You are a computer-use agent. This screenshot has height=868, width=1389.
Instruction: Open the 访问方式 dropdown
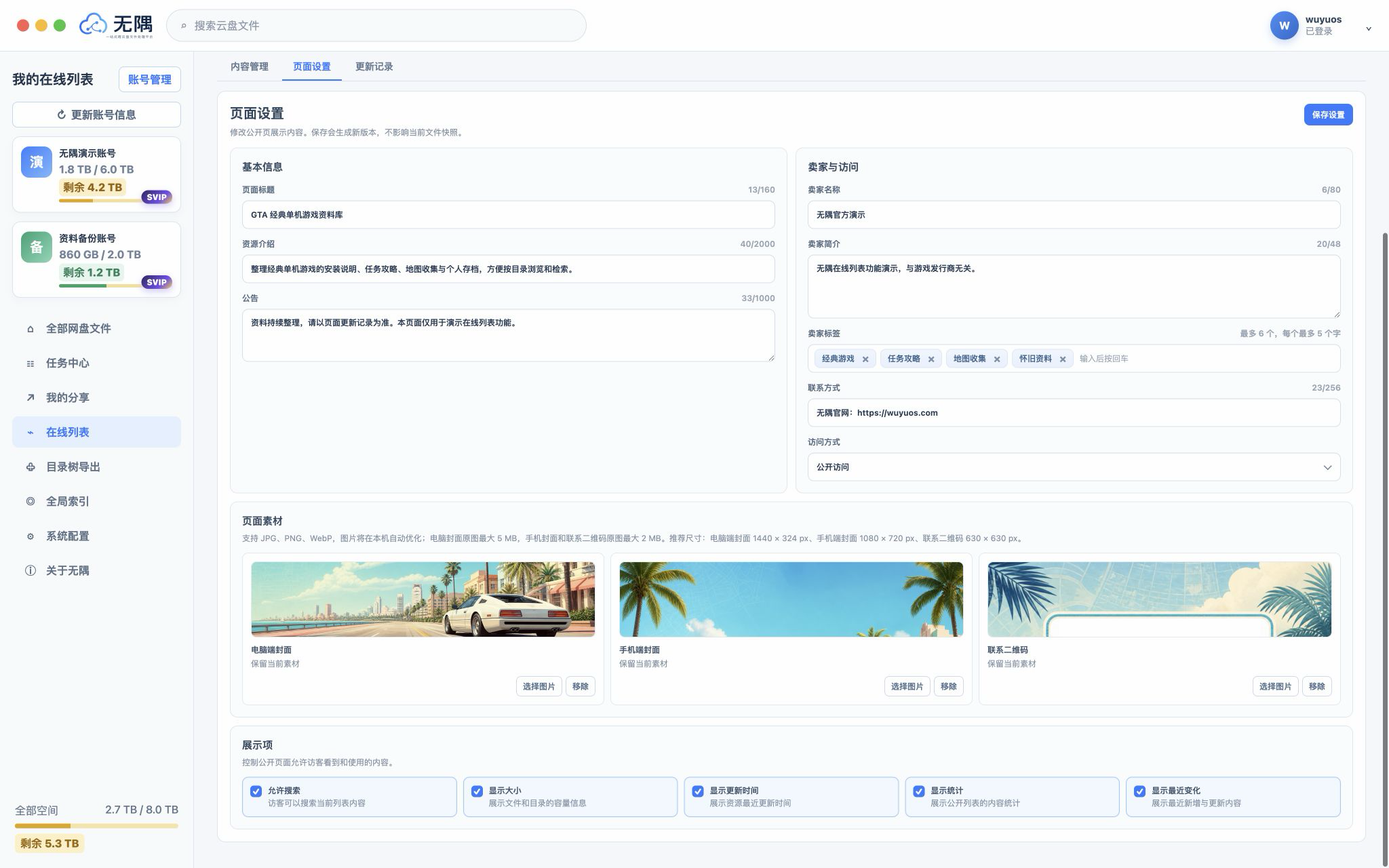coord(1074,467)
